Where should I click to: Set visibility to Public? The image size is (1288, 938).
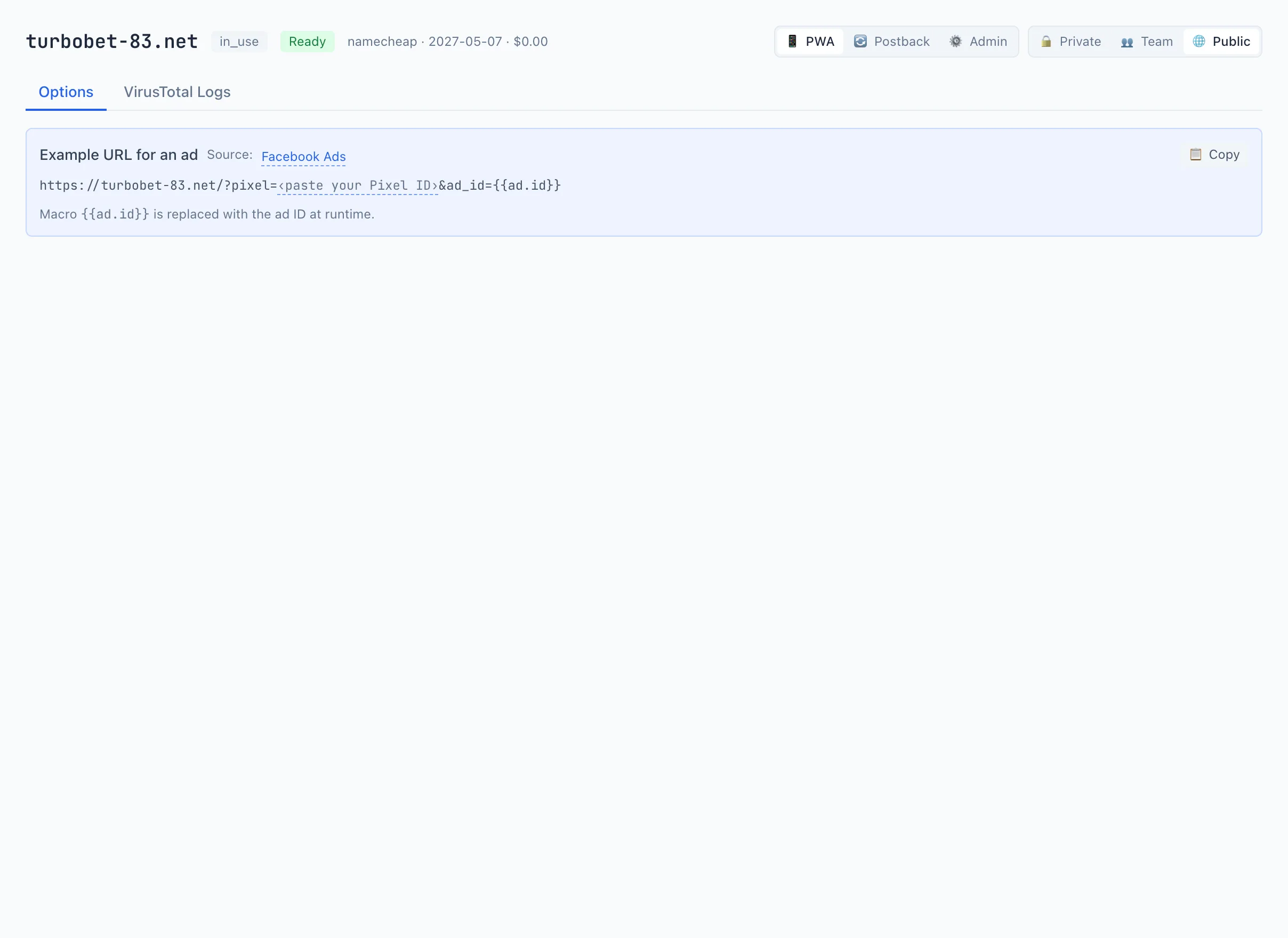[1221, 42]
